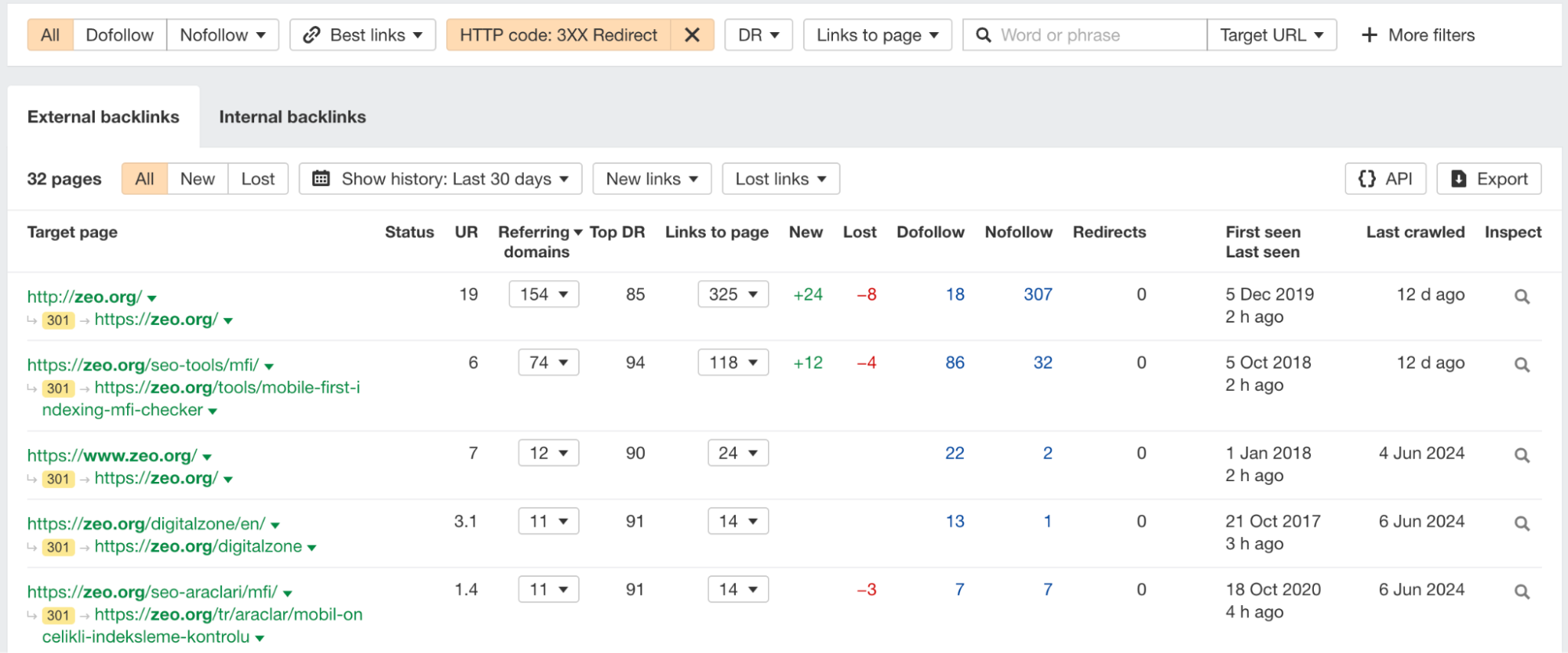1568x653 pixels.
Task: Click inspect magnifier on www.zeo.org row
Action: 1522,455
